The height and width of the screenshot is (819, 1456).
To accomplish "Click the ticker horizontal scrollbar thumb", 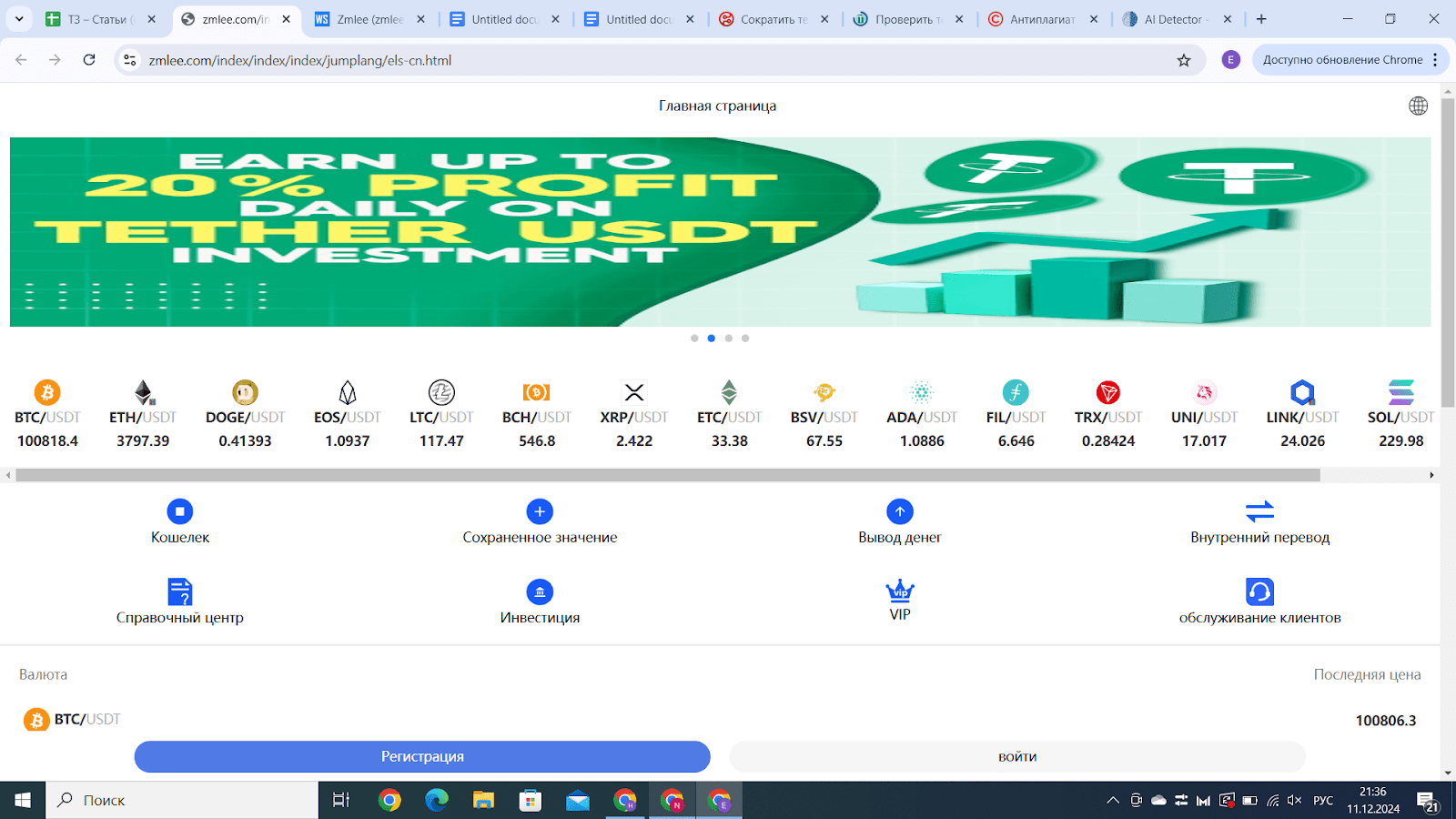I will click(x=668, y=475).
